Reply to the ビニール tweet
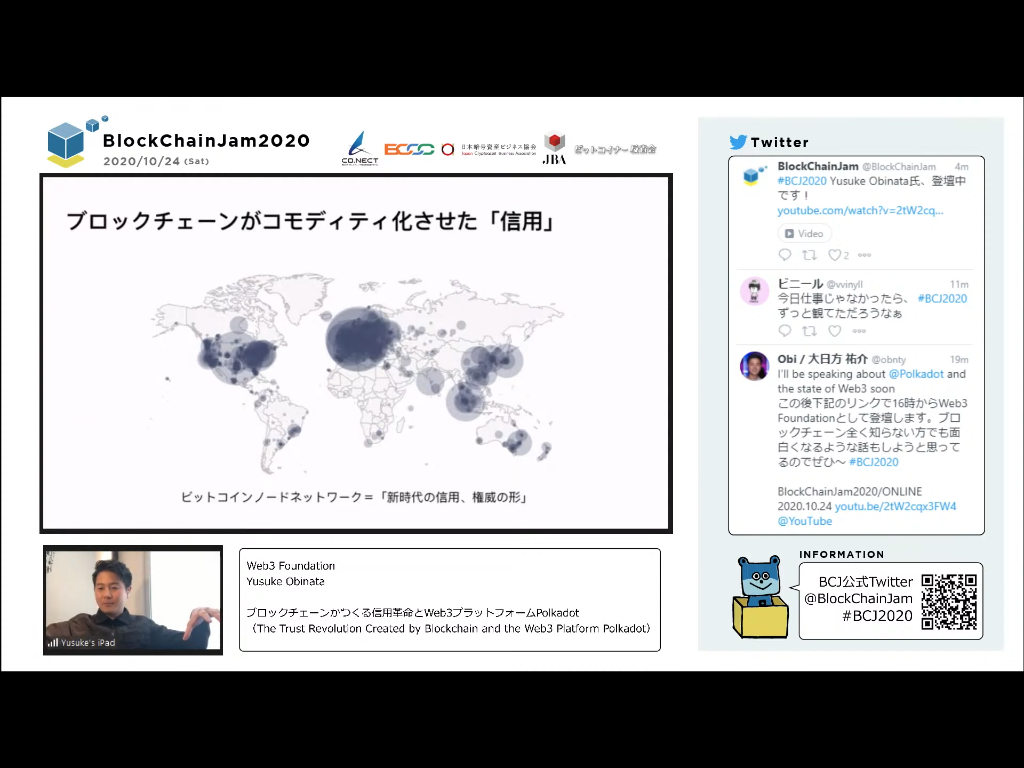 785,330
